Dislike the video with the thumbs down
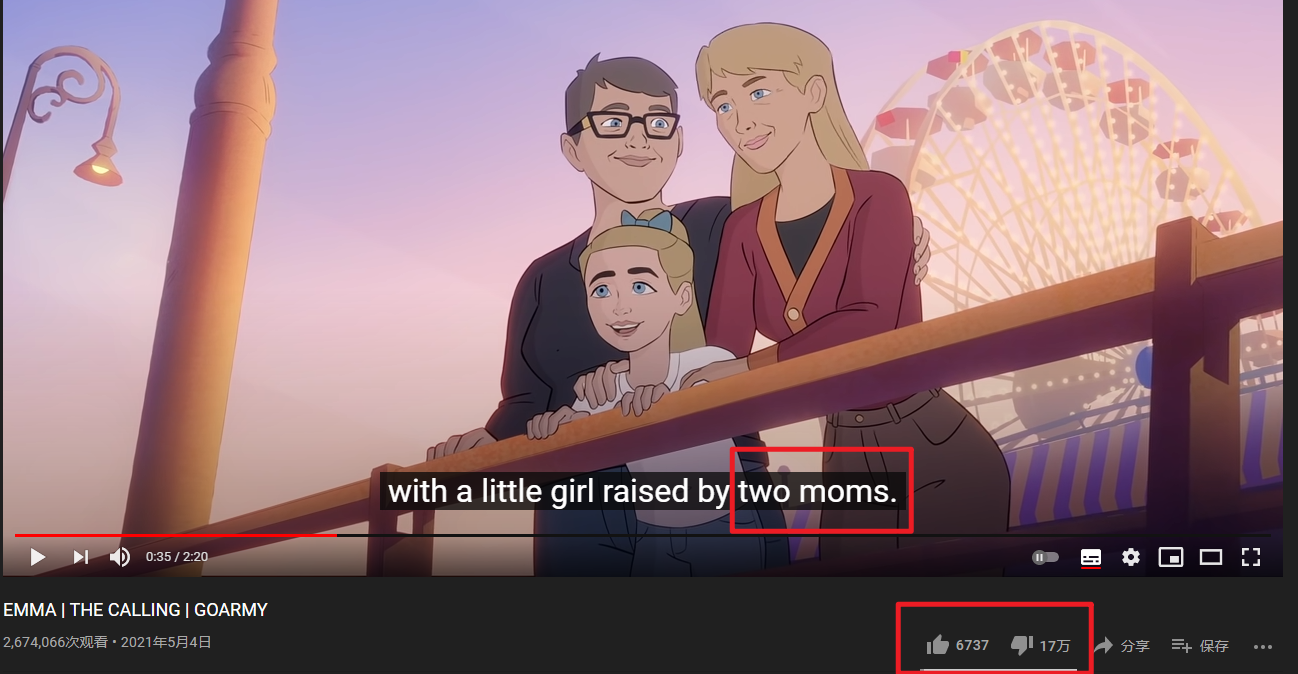 click(1021, 645)
